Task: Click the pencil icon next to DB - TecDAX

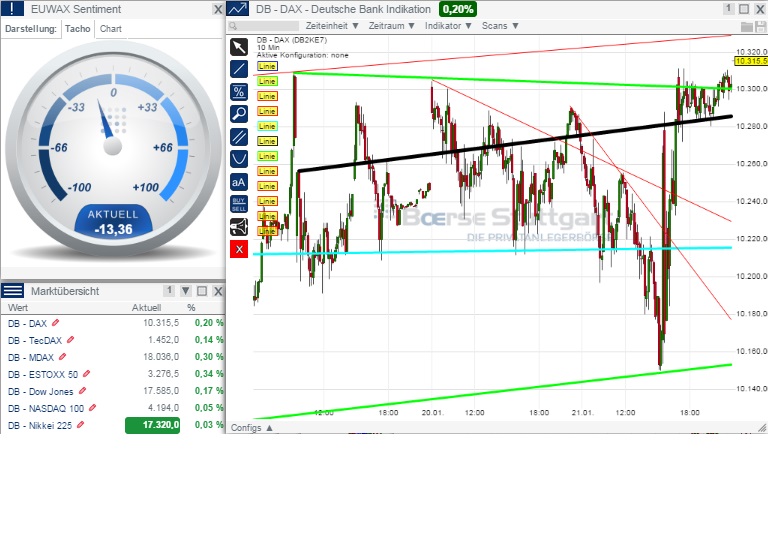Action: click(x=71, y=340)
